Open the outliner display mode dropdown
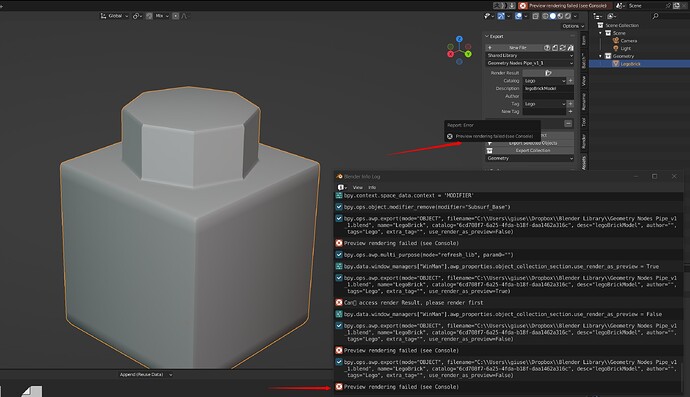Screen dimensions: 690x397 coord(612,16)
